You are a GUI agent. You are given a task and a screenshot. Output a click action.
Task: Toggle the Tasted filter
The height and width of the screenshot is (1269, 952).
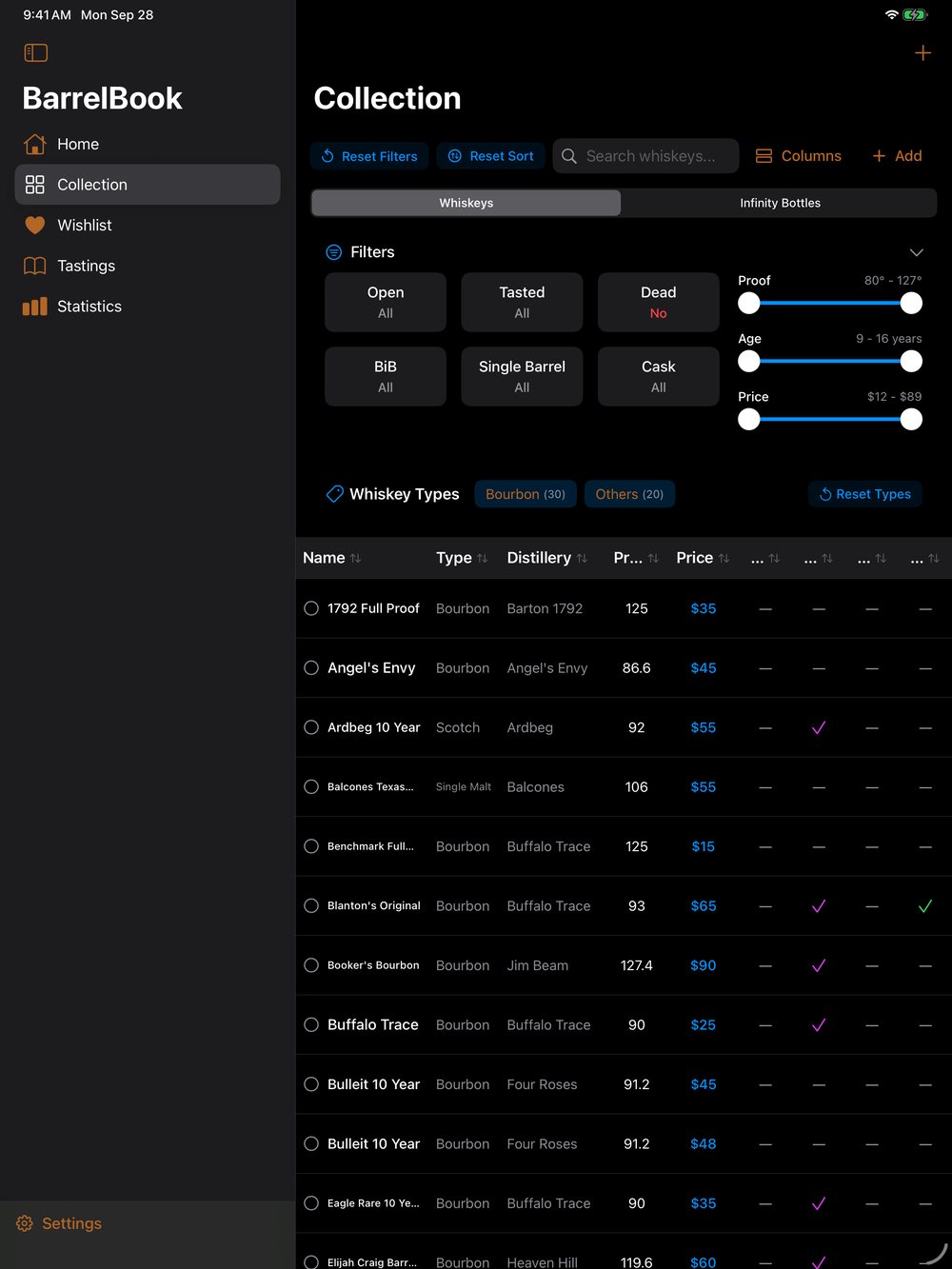click(x=522, y=303)
